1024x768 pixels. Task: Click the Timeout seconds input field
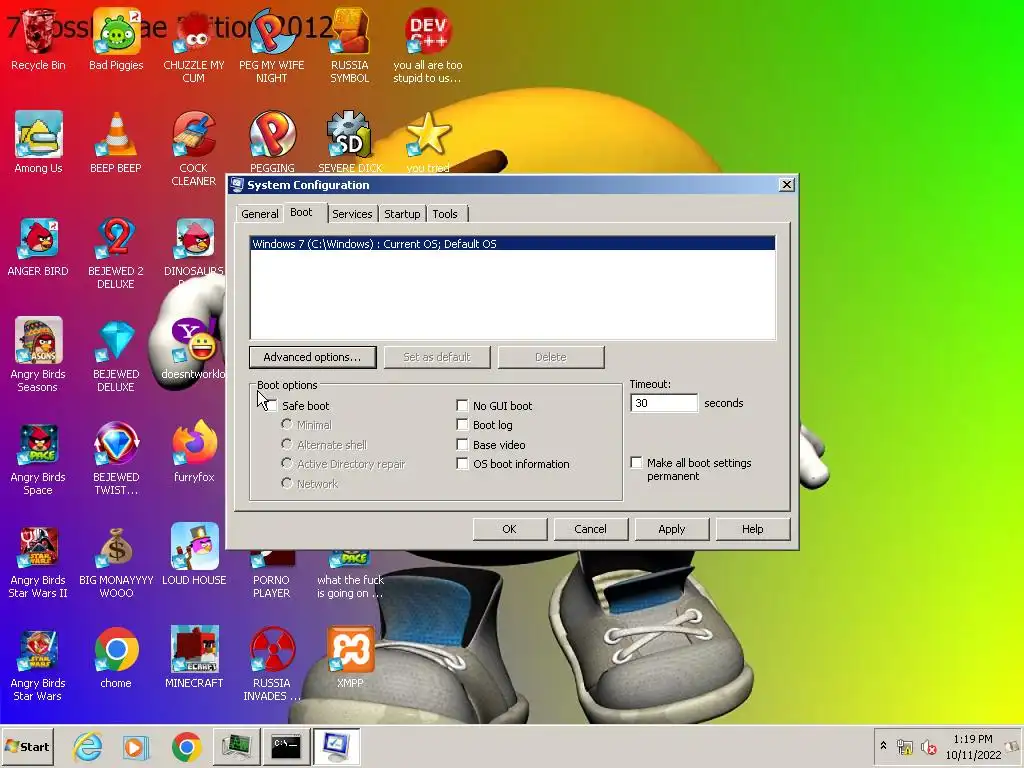pos(664,403)
